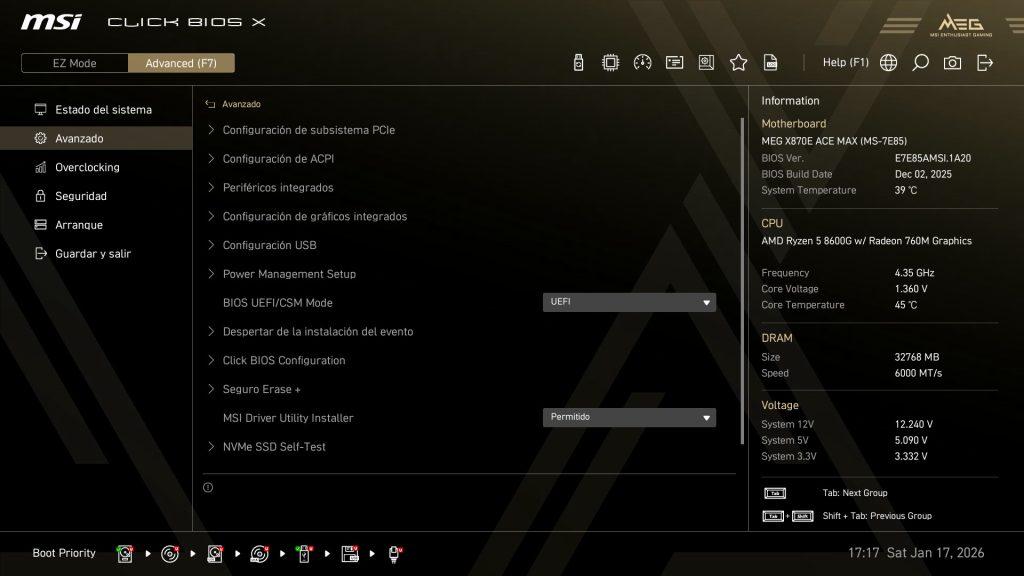Image resolution: width=1024 pixels, height=576 pixels.
Task: Click Help (F1) button
Action: (846, 63)
